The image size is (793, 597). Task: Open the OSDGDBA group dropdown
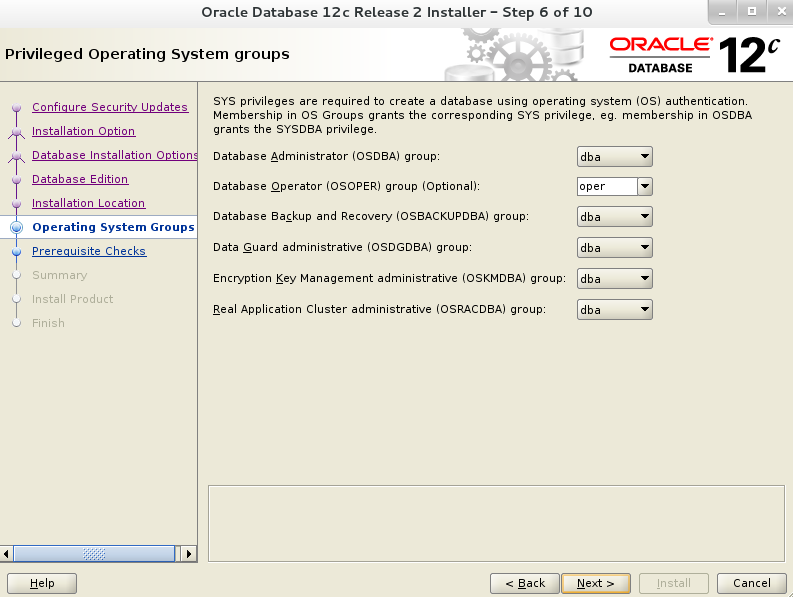(x=614, y=248)
